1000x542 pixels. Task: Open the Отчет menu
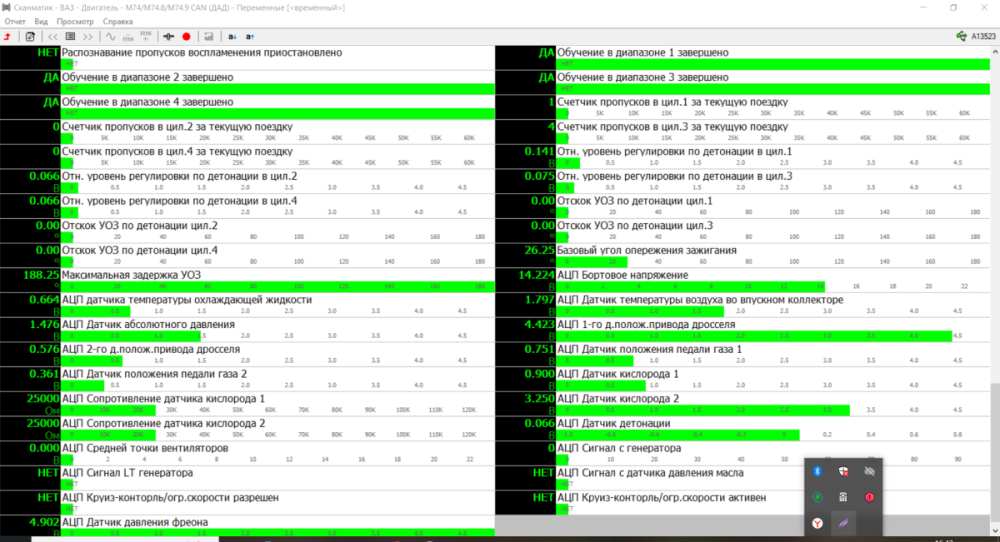(x=15, y=22)
